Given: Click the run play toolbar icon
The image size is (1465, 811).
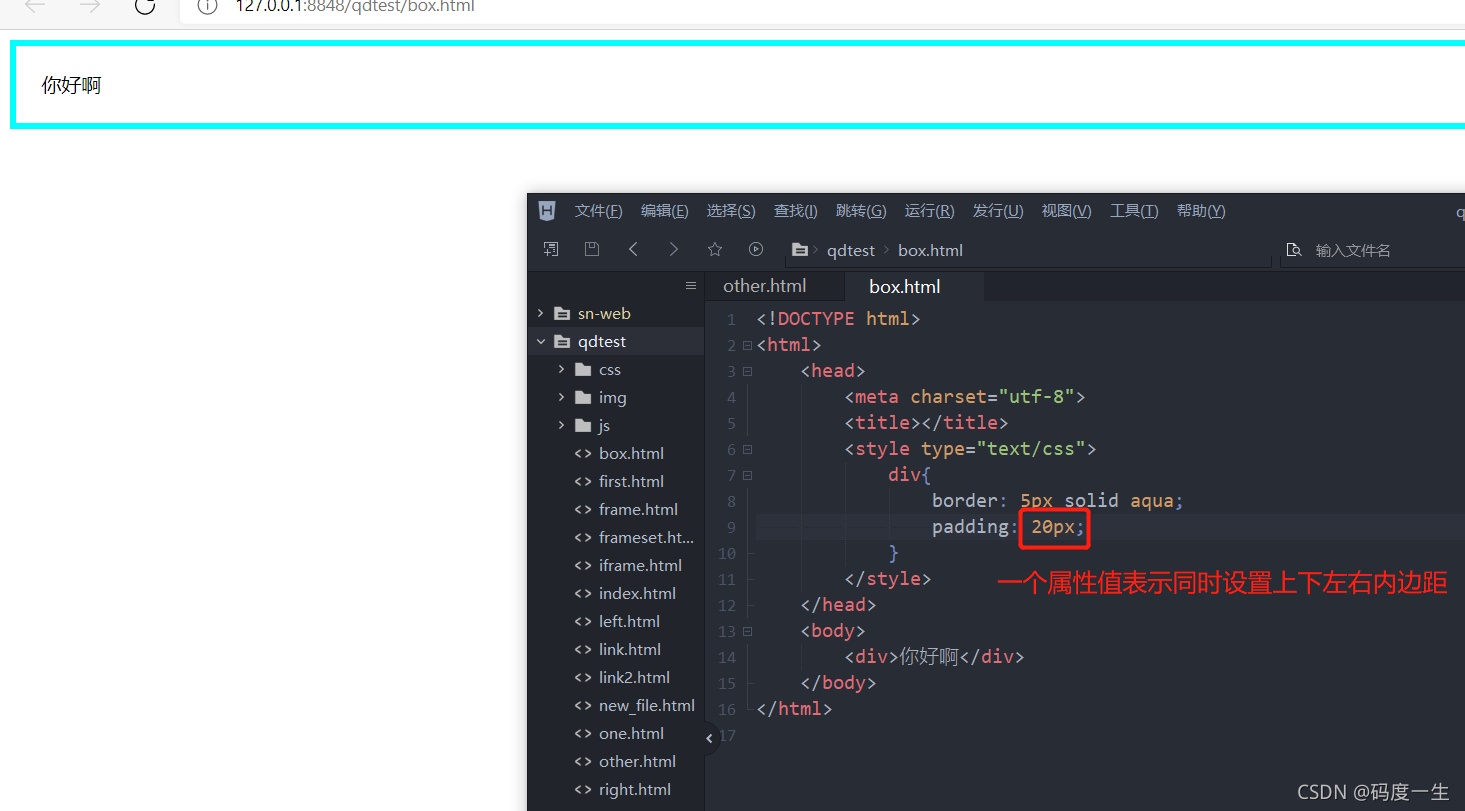Looking at the screenshot, I should click(756, 249).
